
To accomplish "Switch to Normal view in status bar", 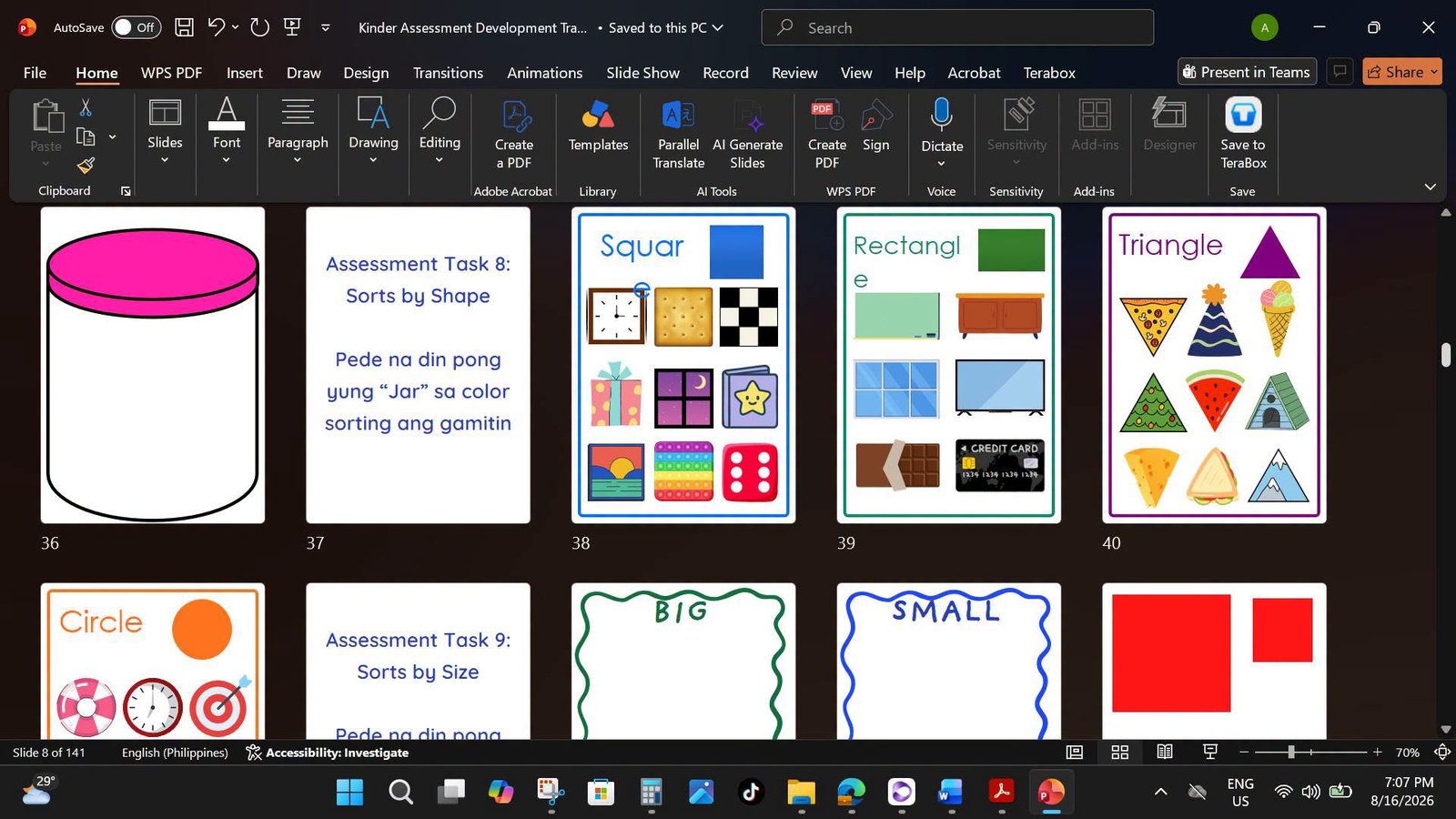I will click(x=1075, y=753).
